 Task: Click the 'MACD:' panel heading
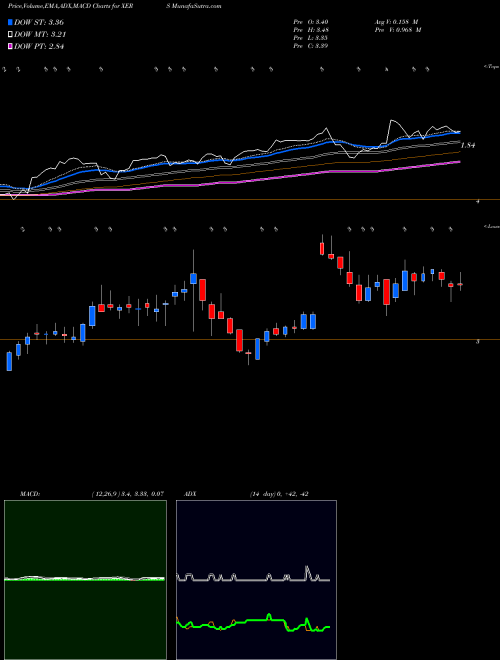(x=29, y=494)
